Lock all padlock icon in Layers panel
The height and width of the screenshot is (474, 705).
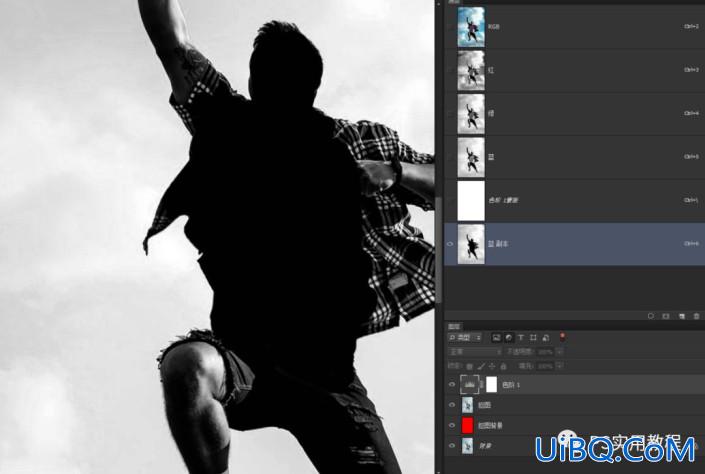pos(504,367)
